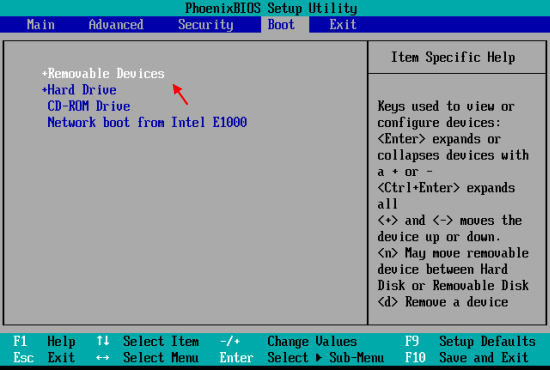
Task: Click '<Enter> expands or' help line
Action: pyautogui.click(x=440, y=139)
